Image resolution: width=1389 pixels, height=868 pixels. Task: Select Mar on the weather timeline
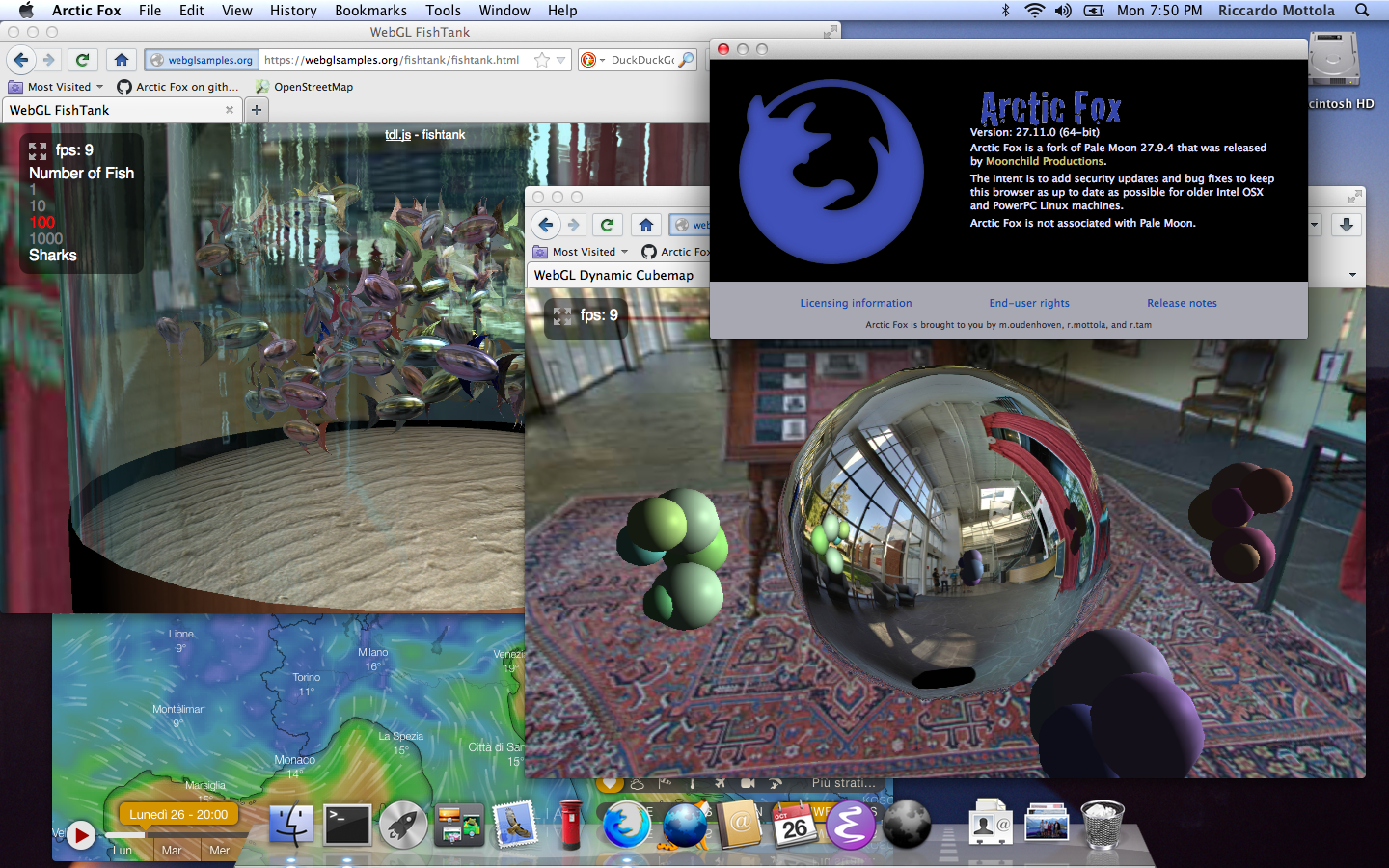172,851
